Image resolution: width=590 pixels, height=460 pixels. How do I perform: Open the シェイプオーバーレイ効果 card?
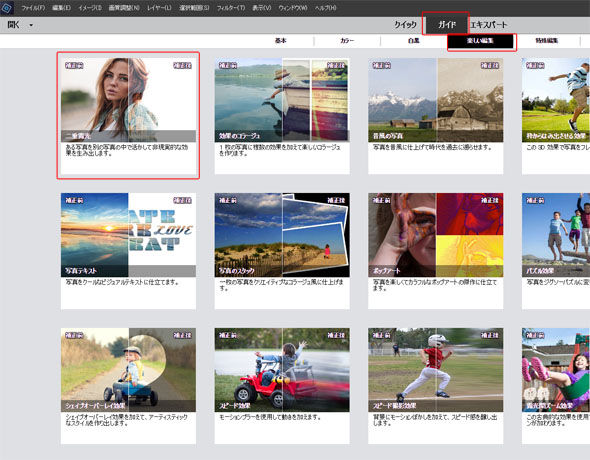point(128,386)
